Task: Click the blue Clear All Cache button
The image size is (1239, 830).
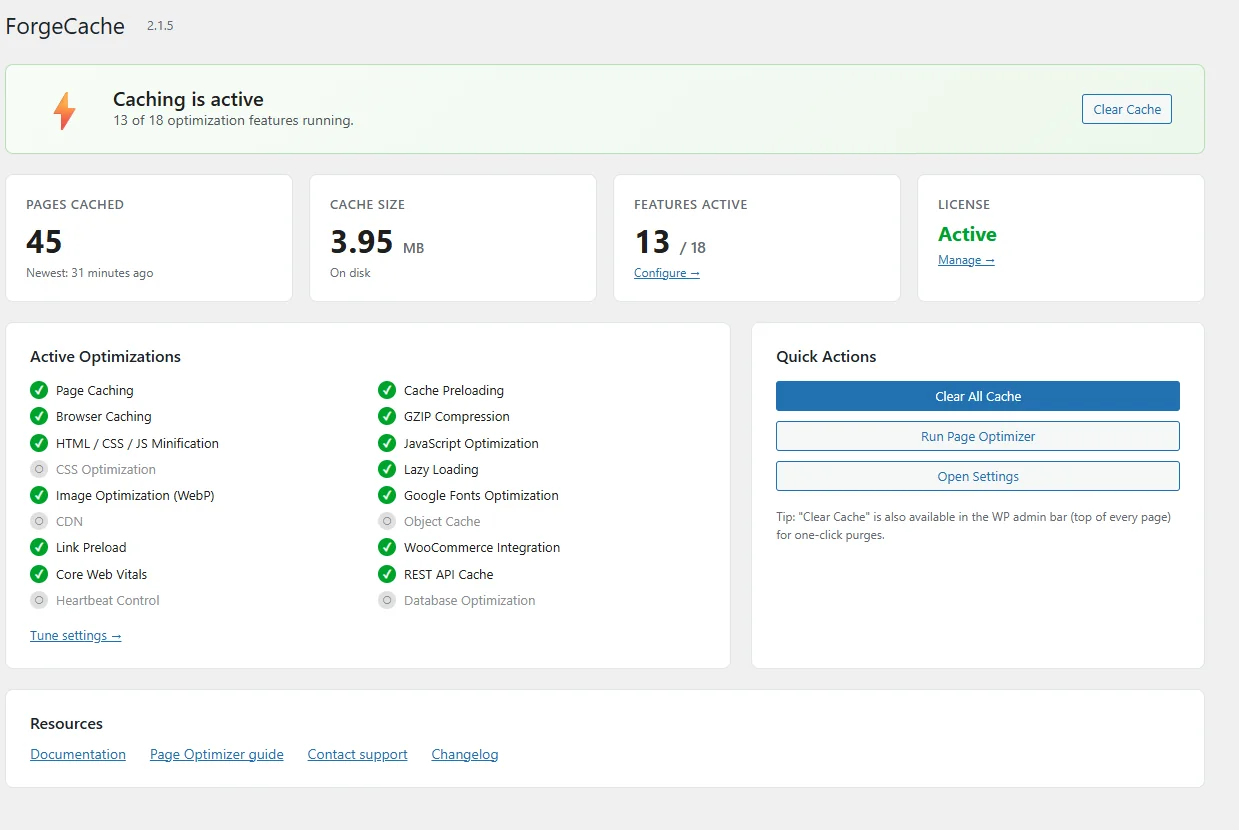Action: coord(978,396)
